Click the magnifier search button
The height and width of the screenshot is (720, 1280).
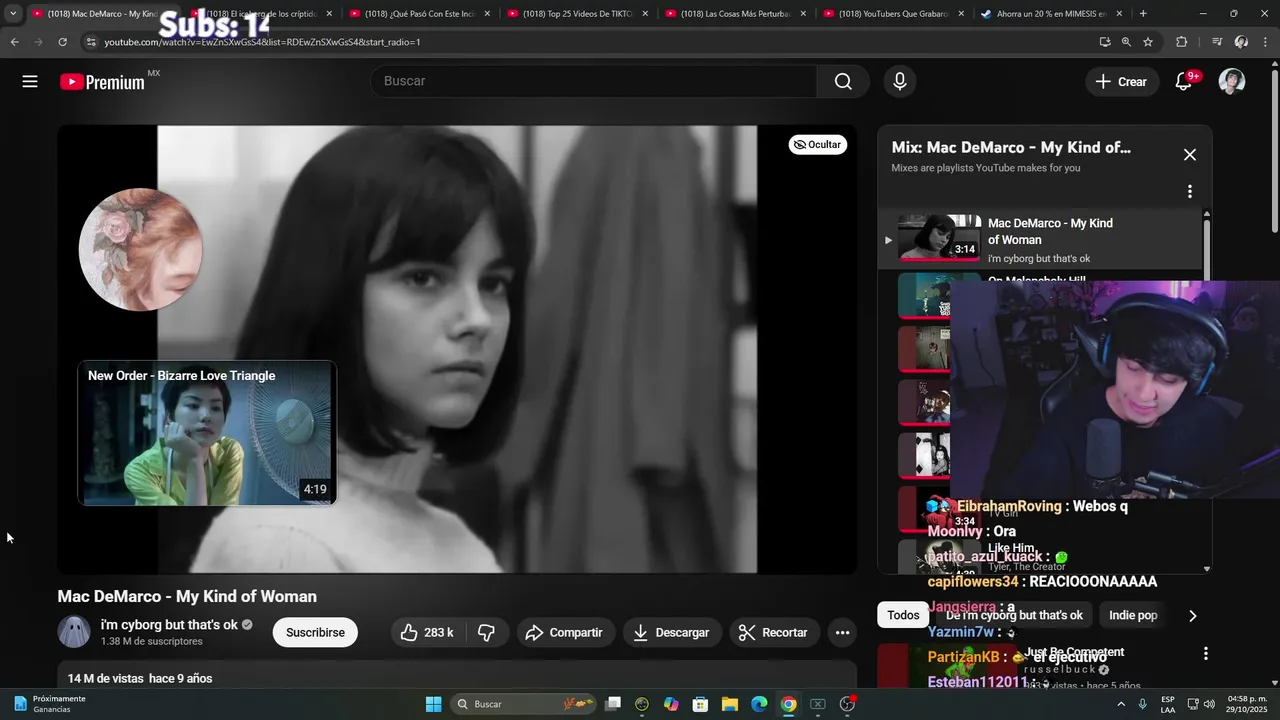pos(843,82)
